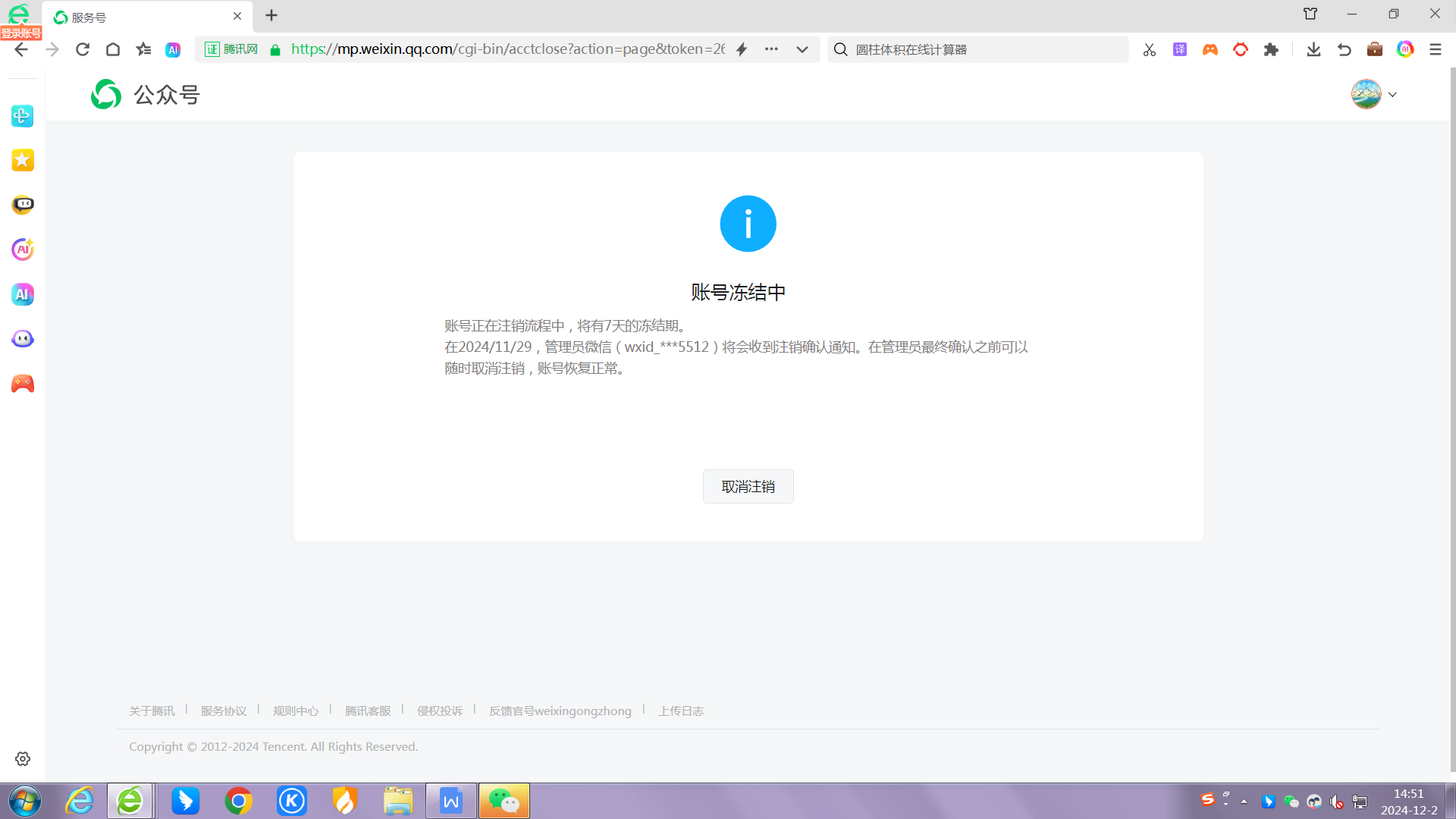Open the 服务协议 footer link
This screenshot has height=819, width=1456.
[224, 711]
